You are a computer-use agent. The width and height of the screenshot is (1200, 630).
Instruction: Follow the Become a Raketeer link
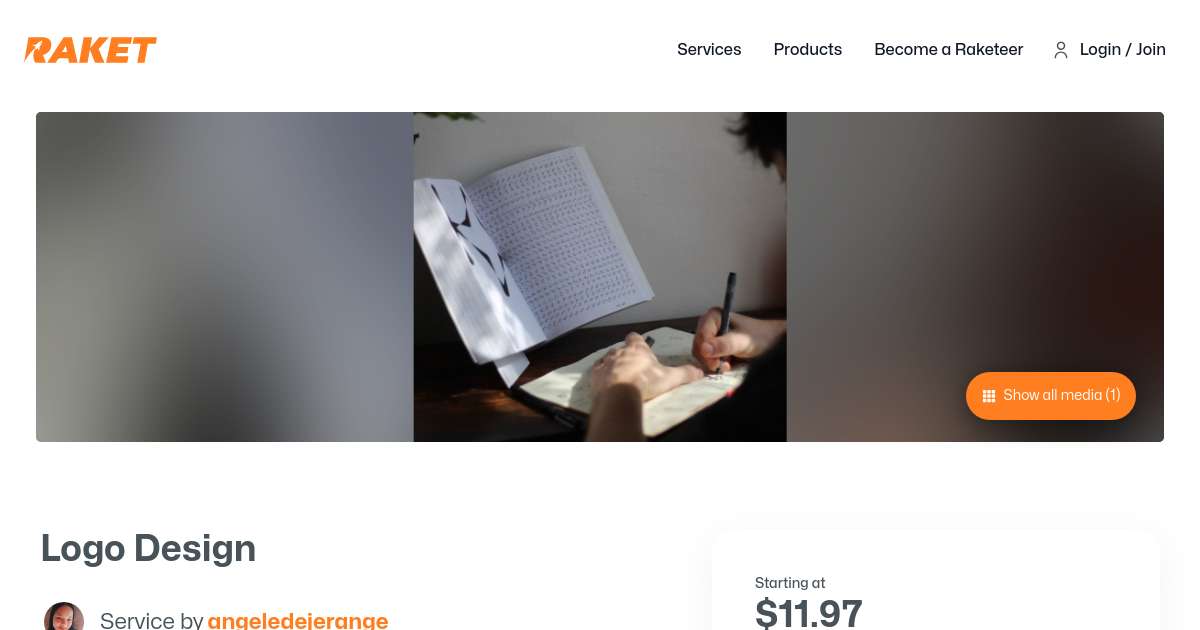point(949,49)
